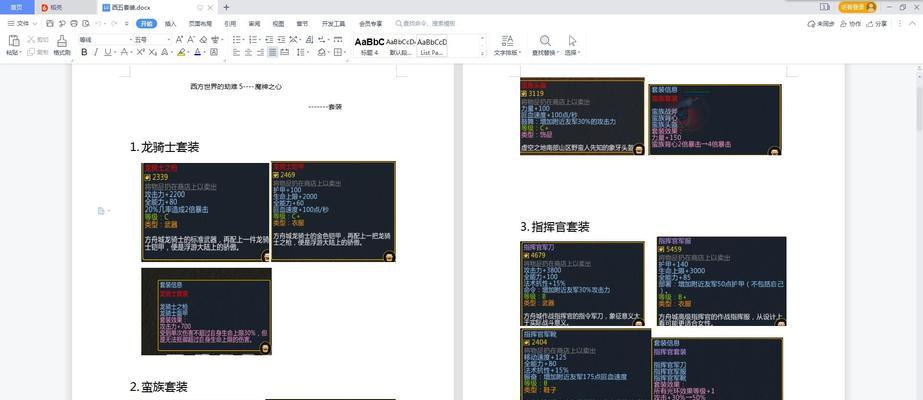Click the Paste (粘贴) clipboard icon
The height and width of the screenshot is (400, 923).
coord(13,41)
